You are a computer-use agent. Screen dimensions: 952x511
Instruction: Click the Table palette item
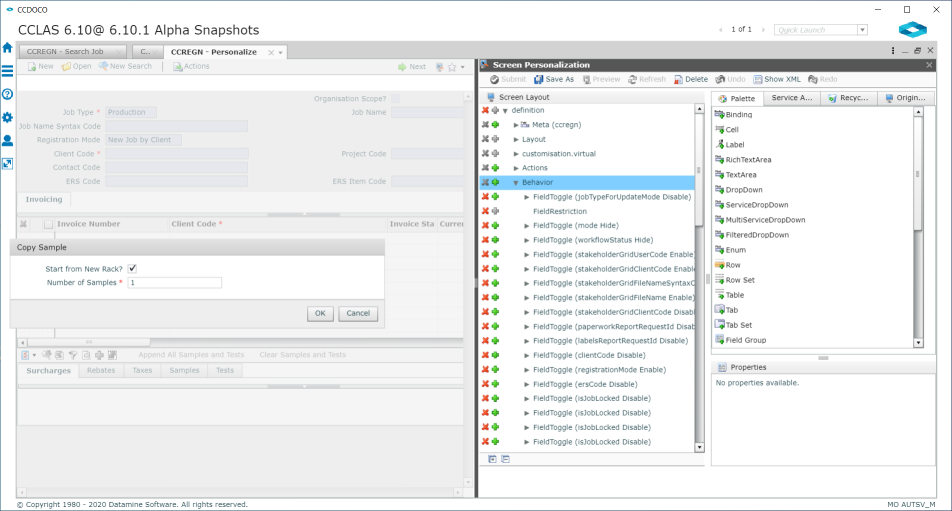(729, 295)
